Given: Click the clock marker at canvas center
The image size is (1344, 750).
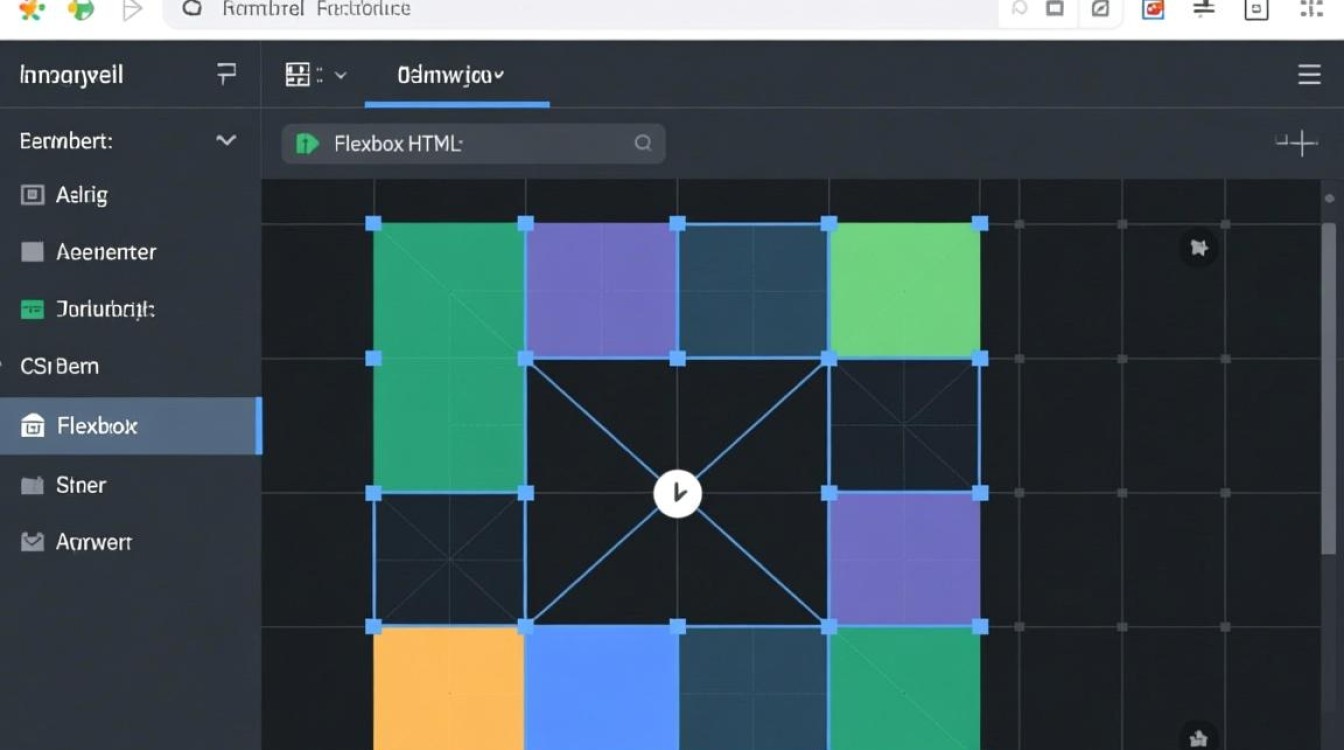Looking at the screenshot, I should [677, 493].
